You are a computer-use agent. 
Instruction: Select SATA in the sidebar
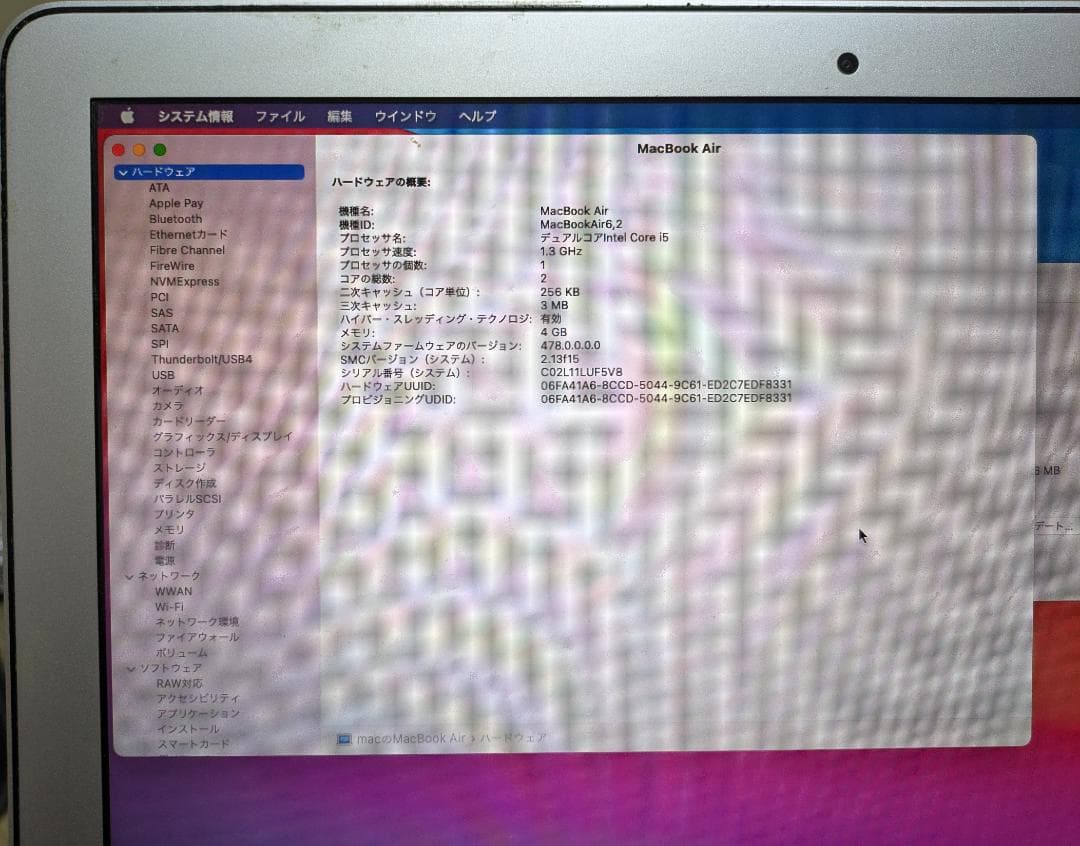165,328
